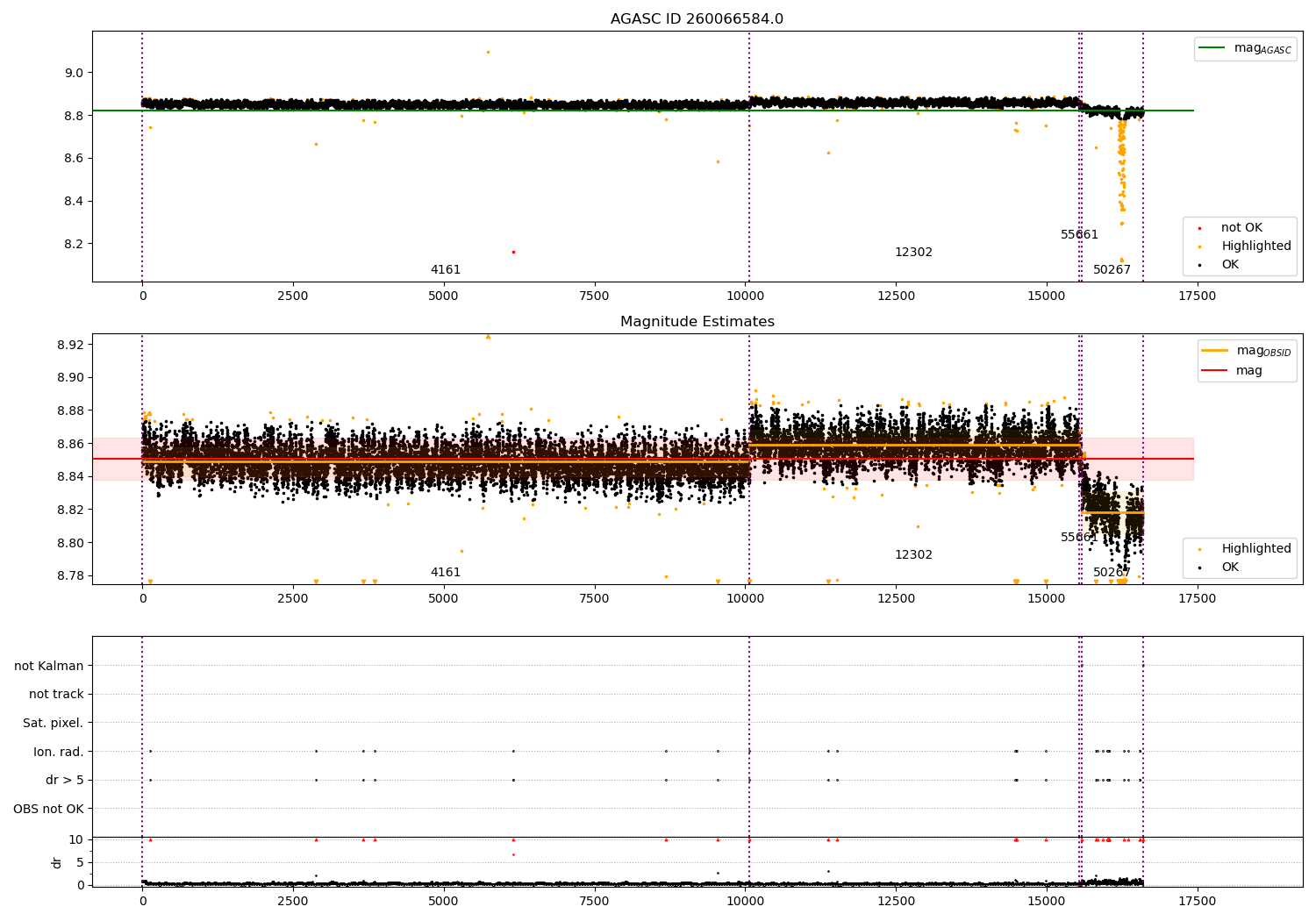Click the 'Sat. pixel.' row label

pos(54,723)
